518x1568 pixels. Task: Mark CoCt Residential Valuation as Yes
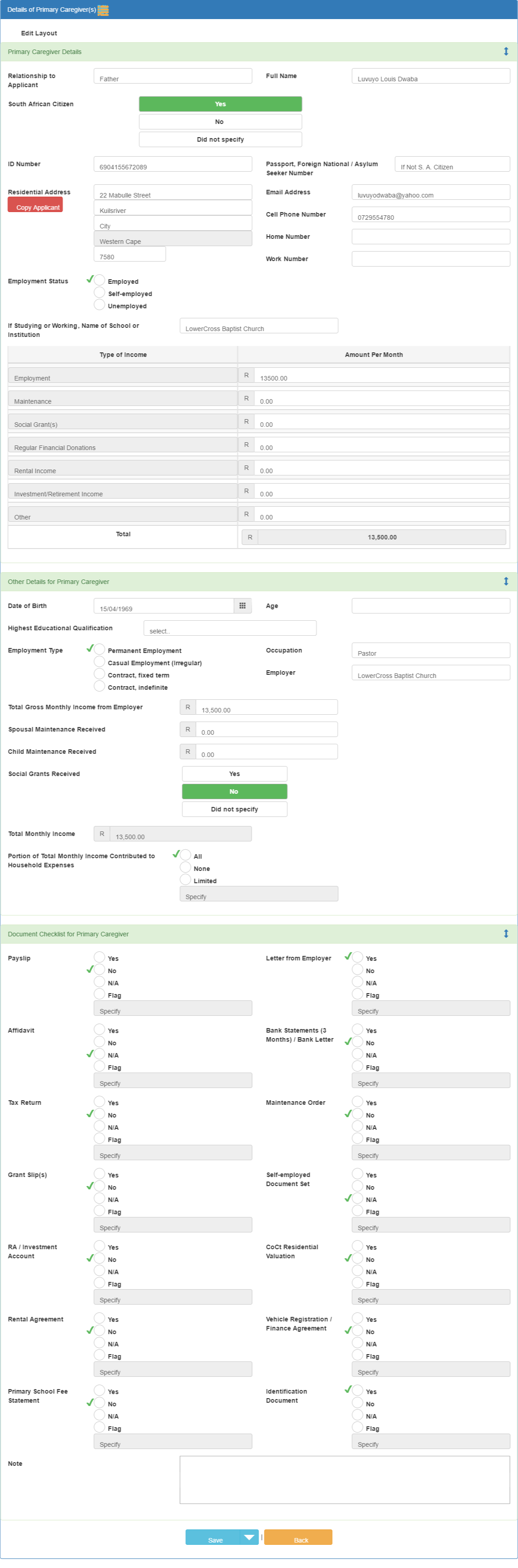click(358, 1246)
